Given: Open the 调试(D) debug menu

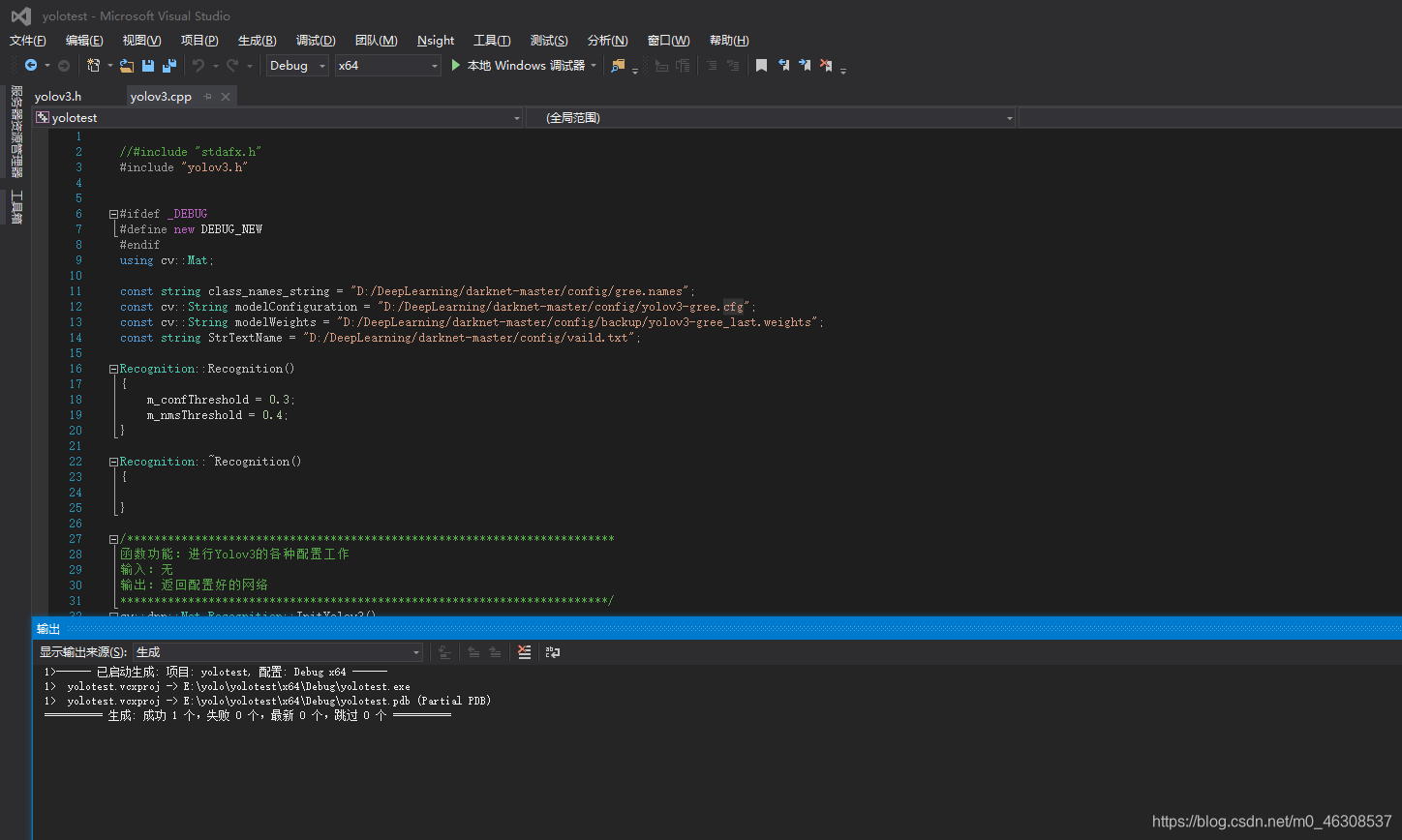Looking at the screenshot, I should tap(316, 41).
